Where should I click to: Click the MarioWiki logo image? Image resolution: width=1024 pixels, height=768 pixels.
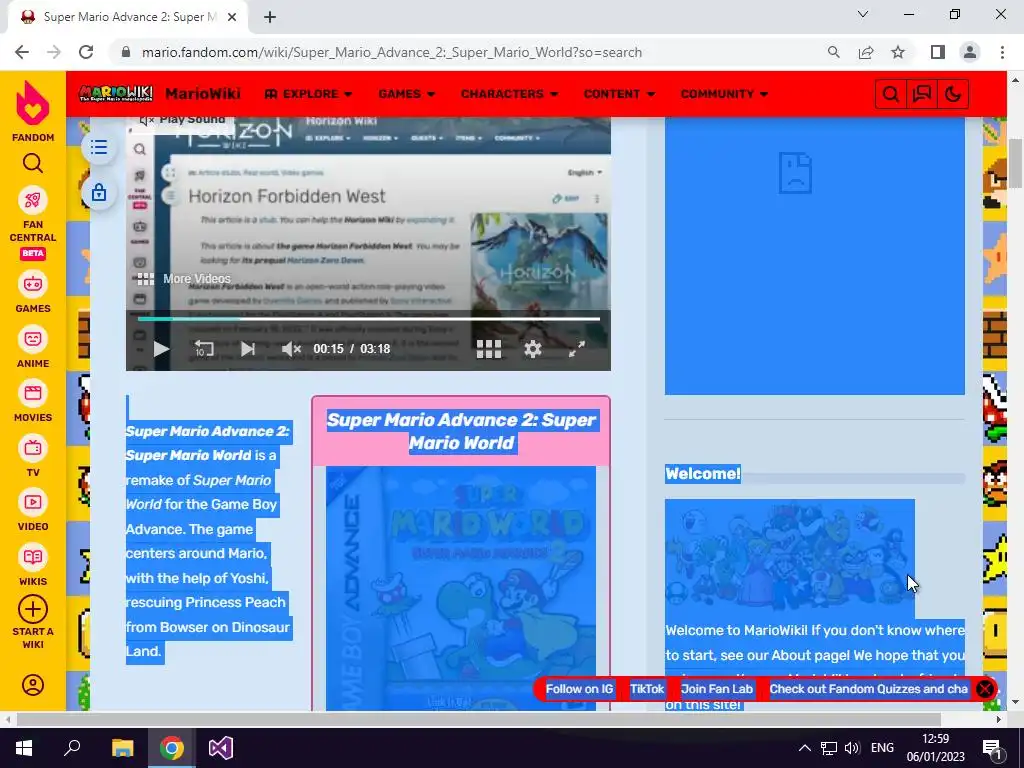point(116,93)
